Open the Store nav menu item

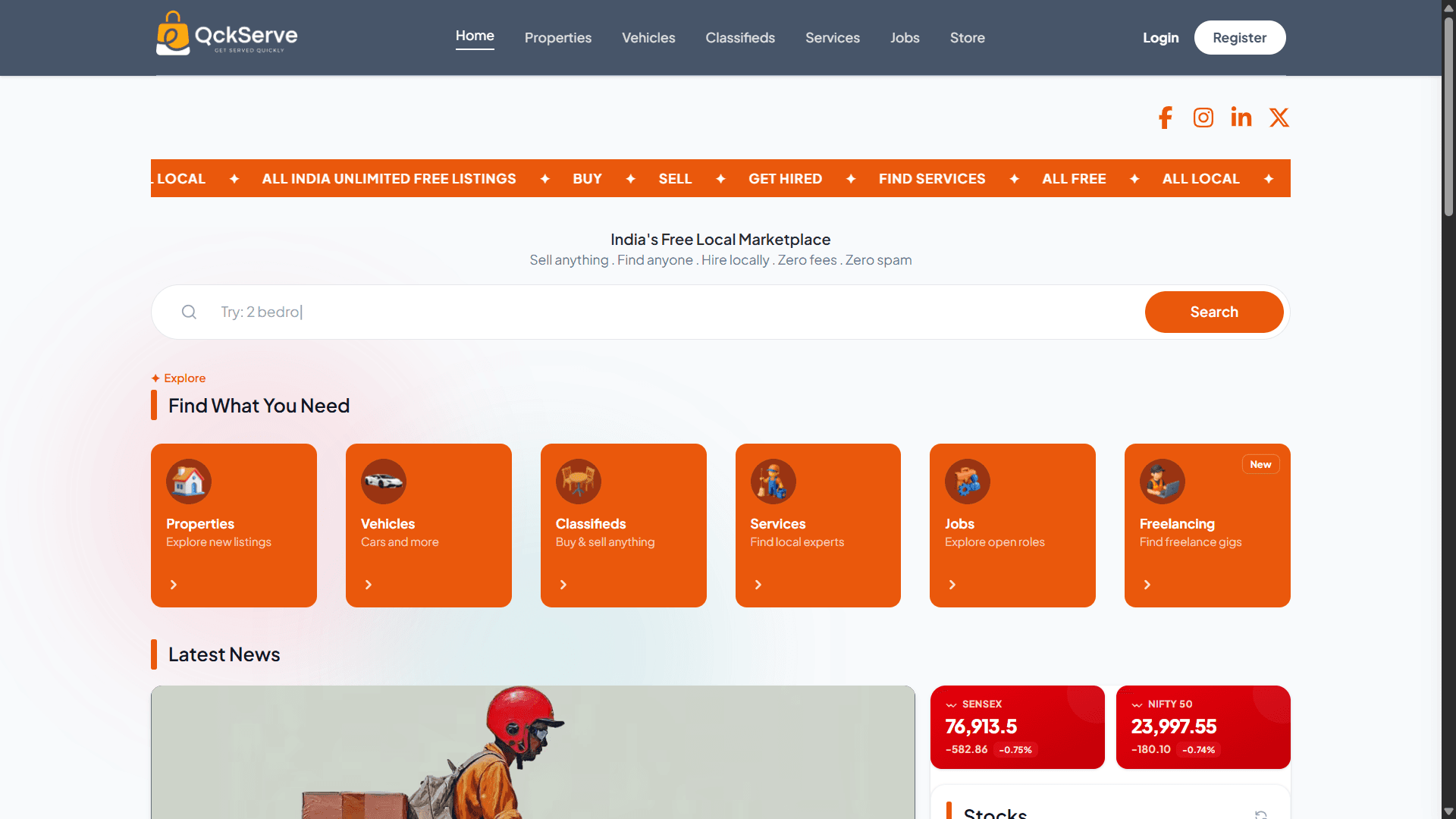click(968, 38)
